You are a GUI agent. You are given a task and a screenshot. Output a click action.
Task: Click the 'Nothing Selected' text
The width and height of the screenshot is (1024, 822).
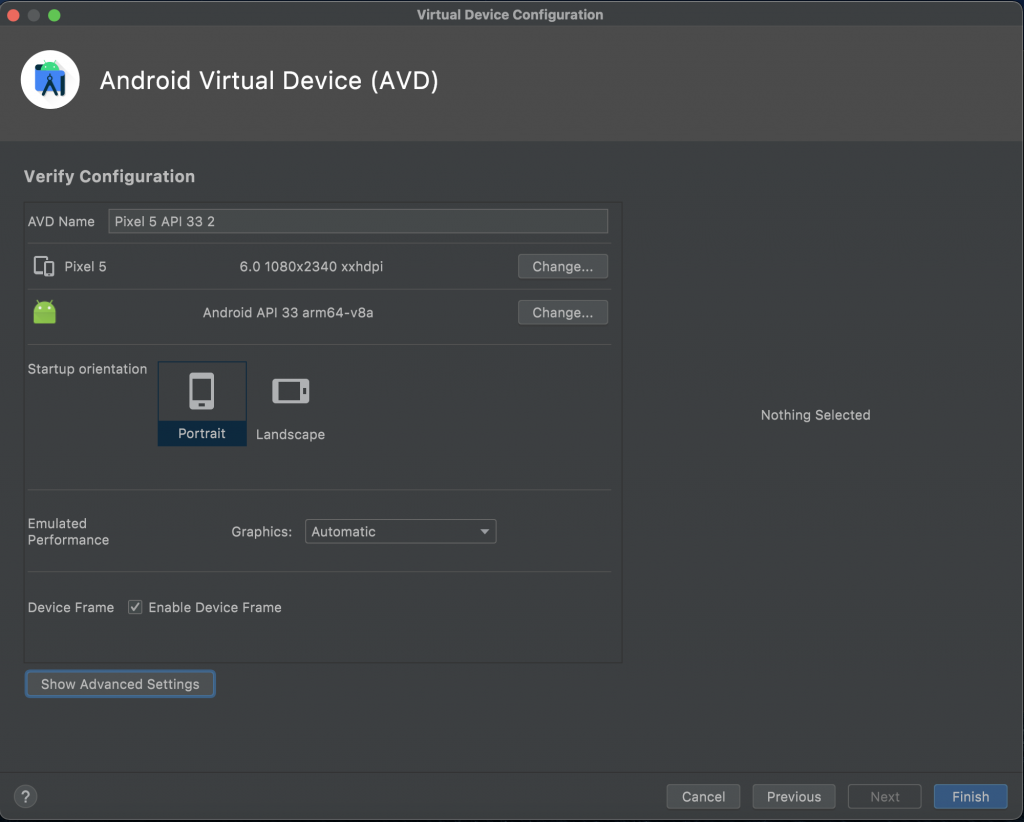(816, 415)
